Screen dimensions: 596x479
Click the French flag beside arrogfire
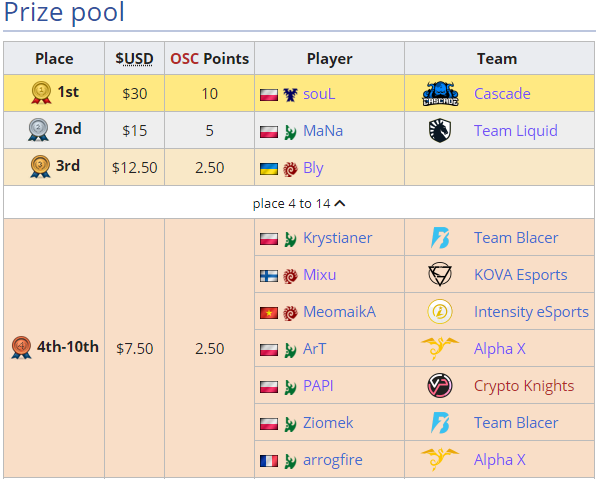(269, 461)
